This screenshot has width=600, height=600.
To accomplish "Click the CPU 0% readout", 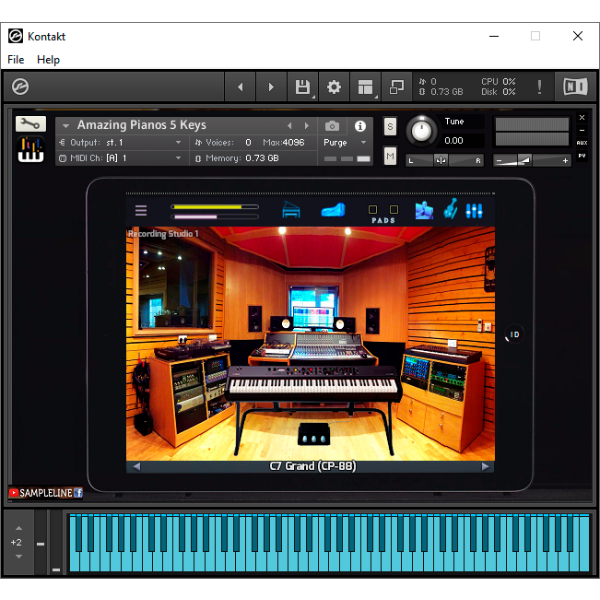I will (498, 82).
